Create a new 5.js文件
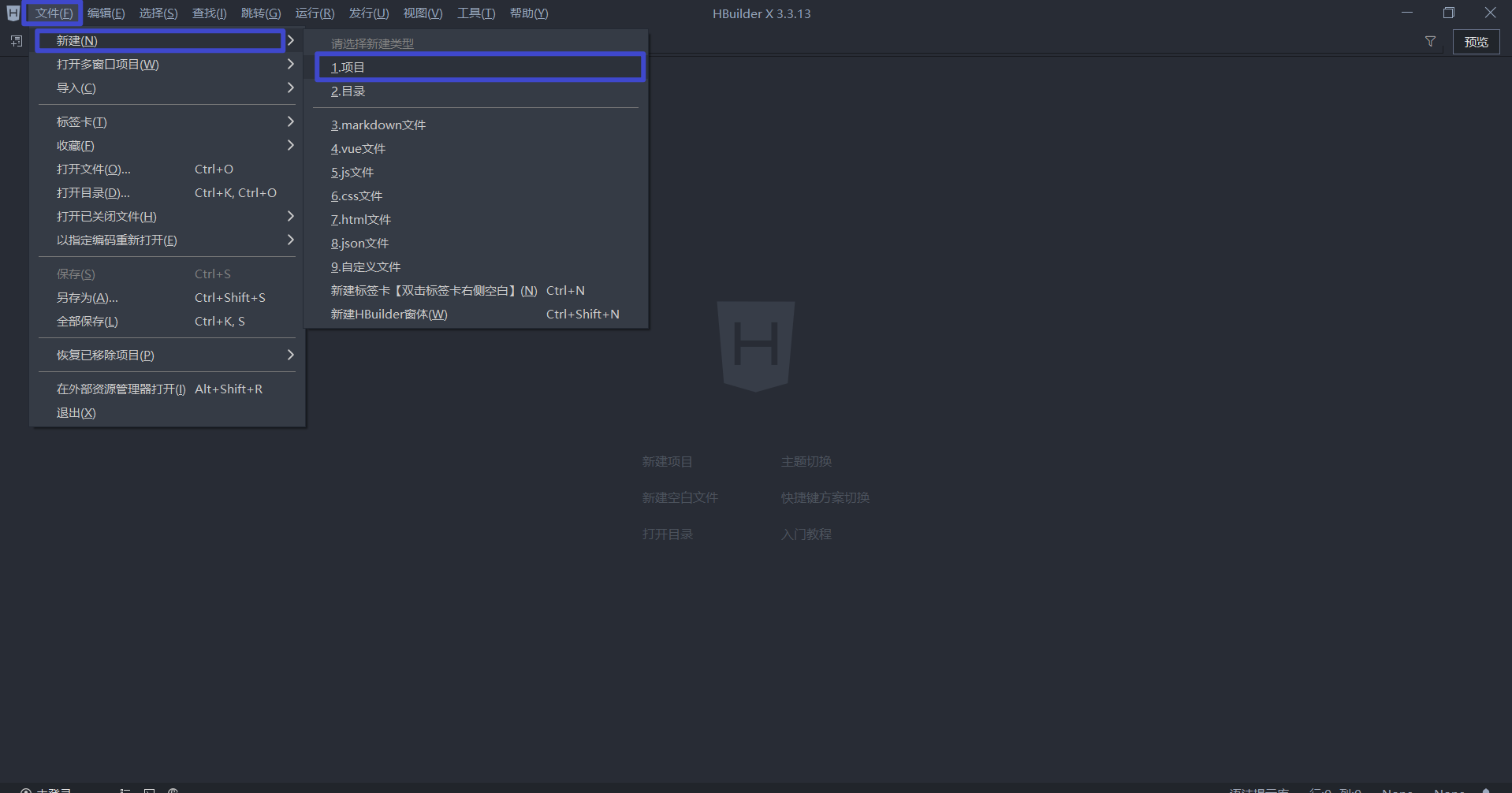1512x793 pixels. pyautogui.click(x=476, y=173)
